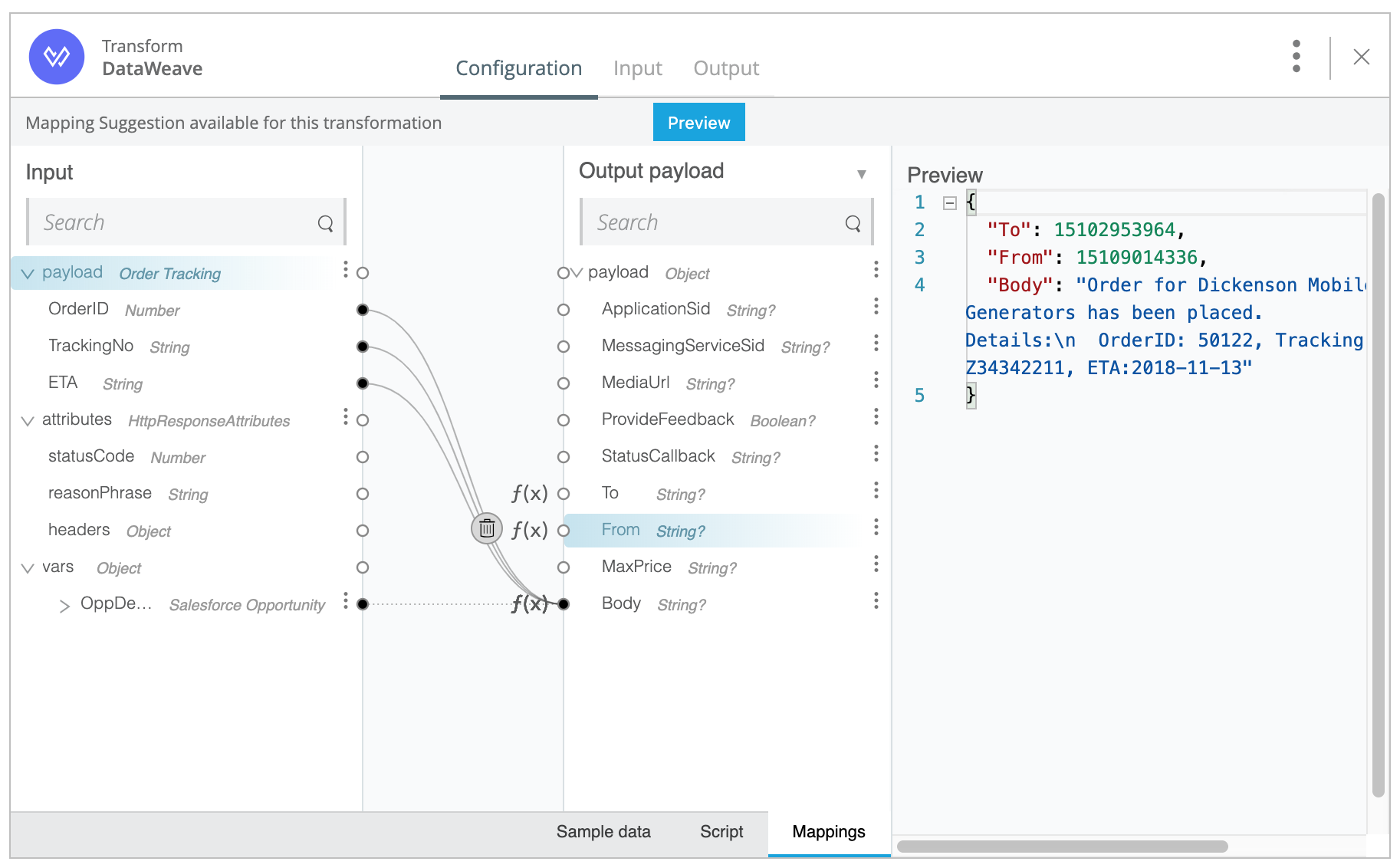Click the f(x) icon beside the Body field
This screenshot has width=1400, height=868.
531,604
